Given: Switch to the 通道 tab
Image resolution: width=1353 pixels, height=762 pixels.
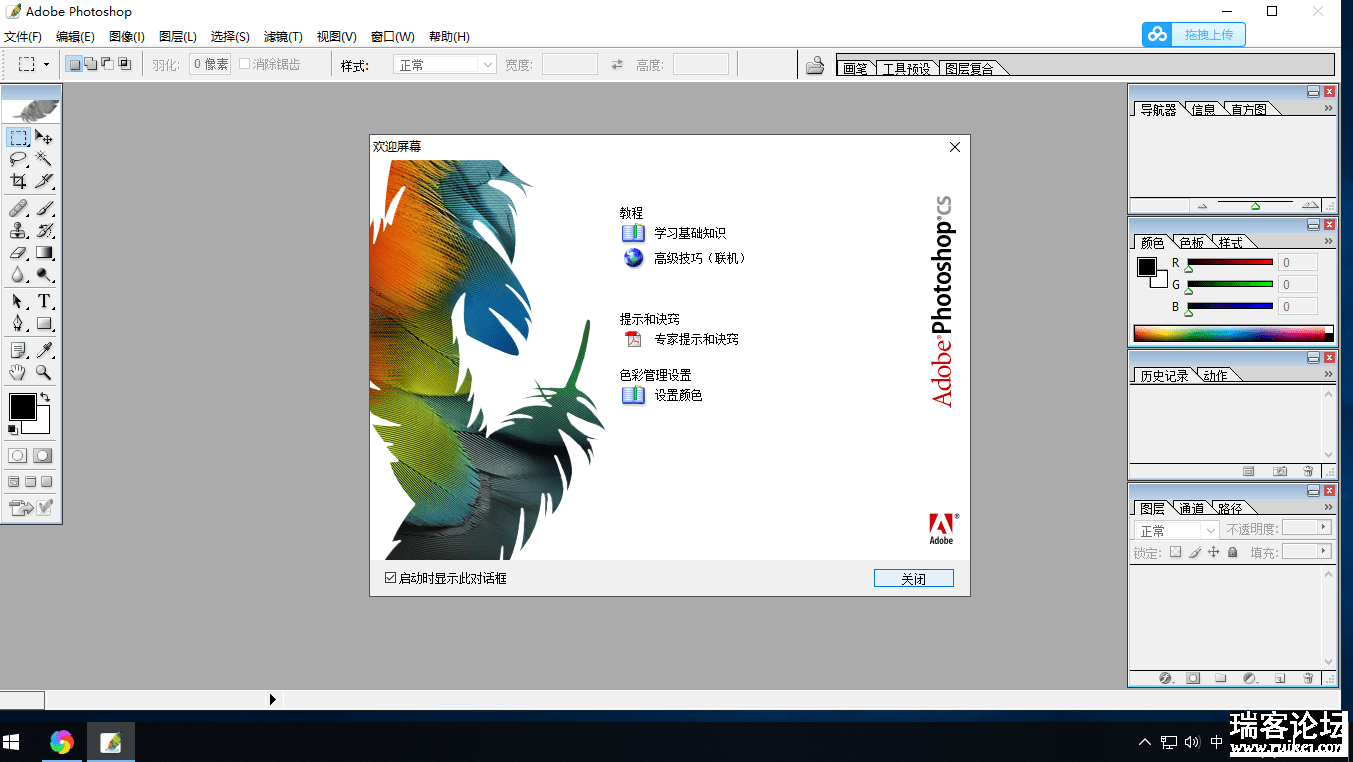Looking at the screenshot, I should coord(1191,508).
